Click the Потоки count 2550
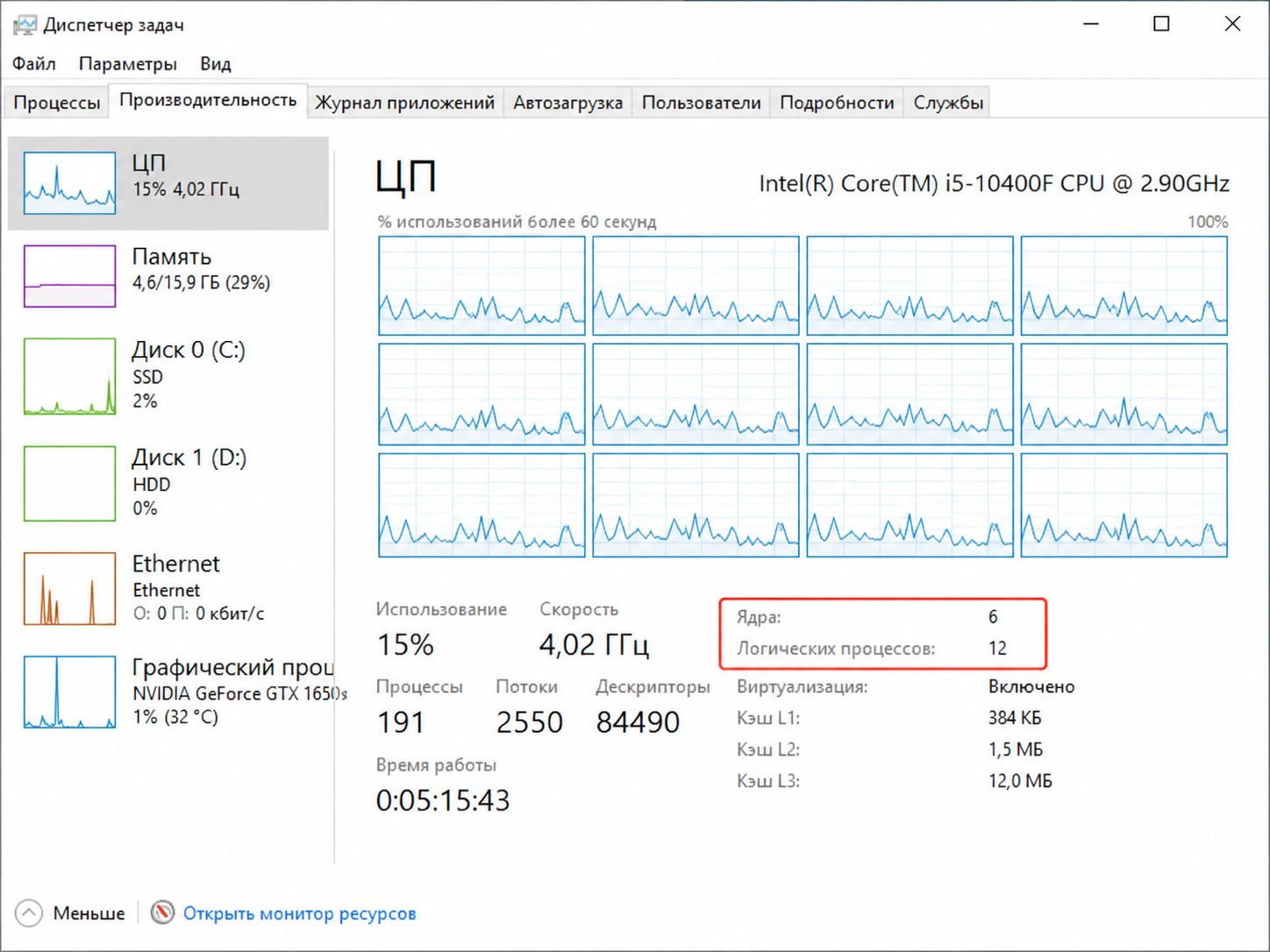 pos(529,722)
